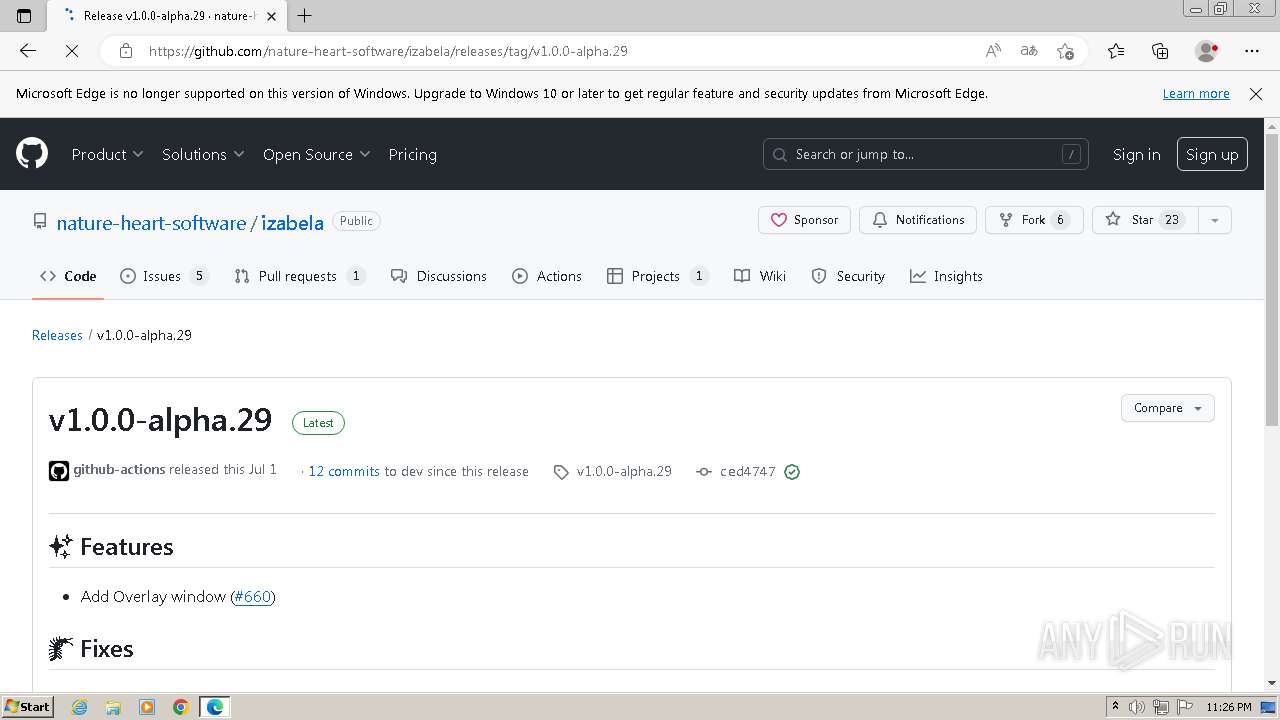The image size is (1280, 720).
Task: Click the github-actions author link
Action: click(119, 469)
